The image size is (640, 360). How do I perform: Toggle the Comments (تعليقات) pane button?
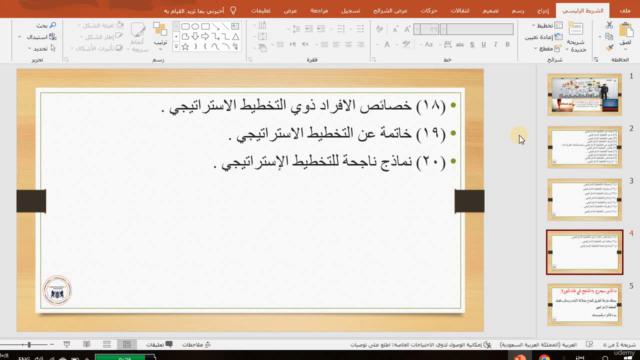point(159,345)
